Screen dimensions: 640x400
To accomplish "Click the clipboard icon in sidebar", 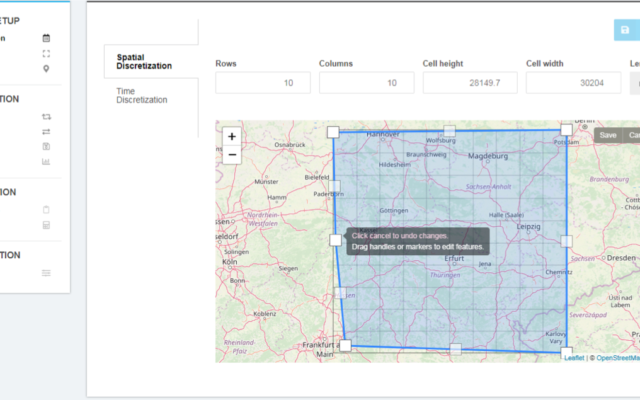I will point(46,210).
